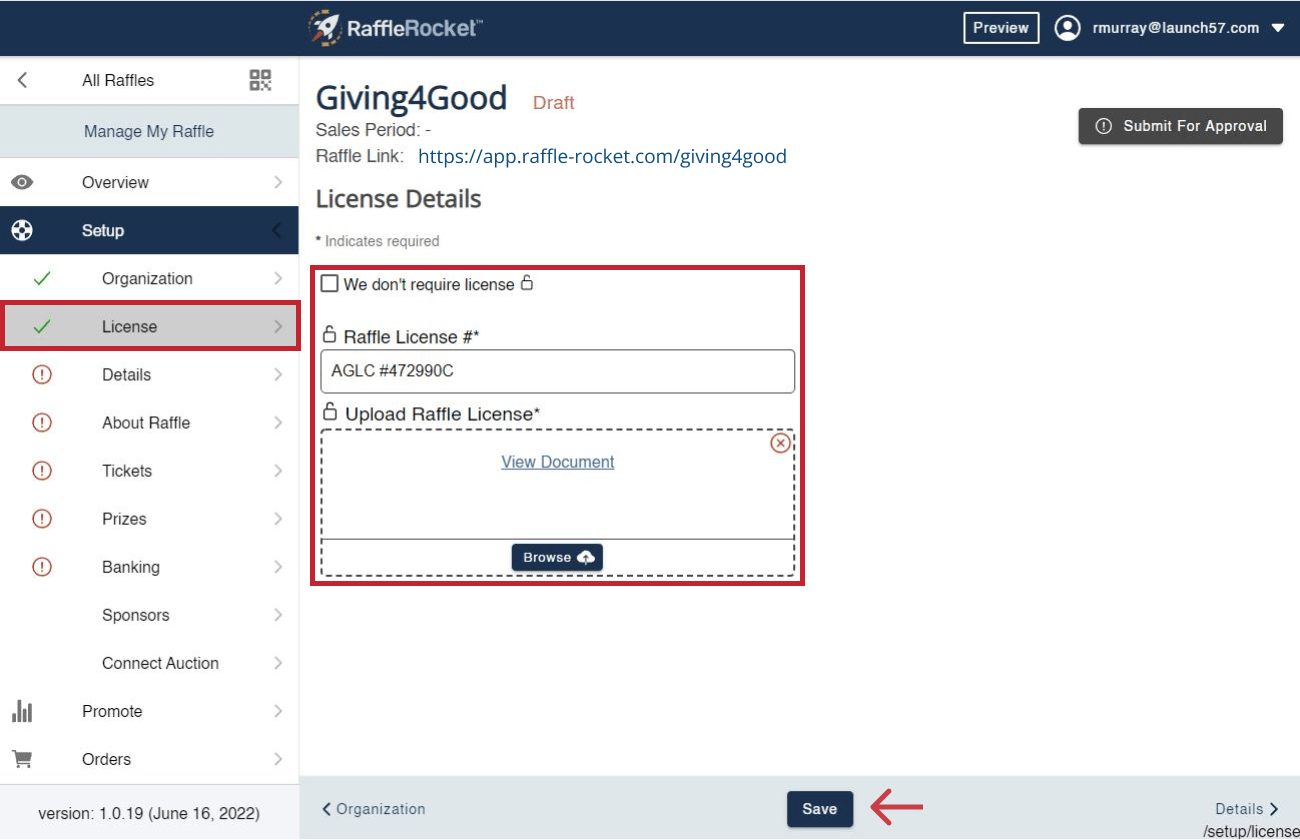Image resolution: width=1300 pixels, height=840 pixels.
Task: Save the license details
Action: 820,809
